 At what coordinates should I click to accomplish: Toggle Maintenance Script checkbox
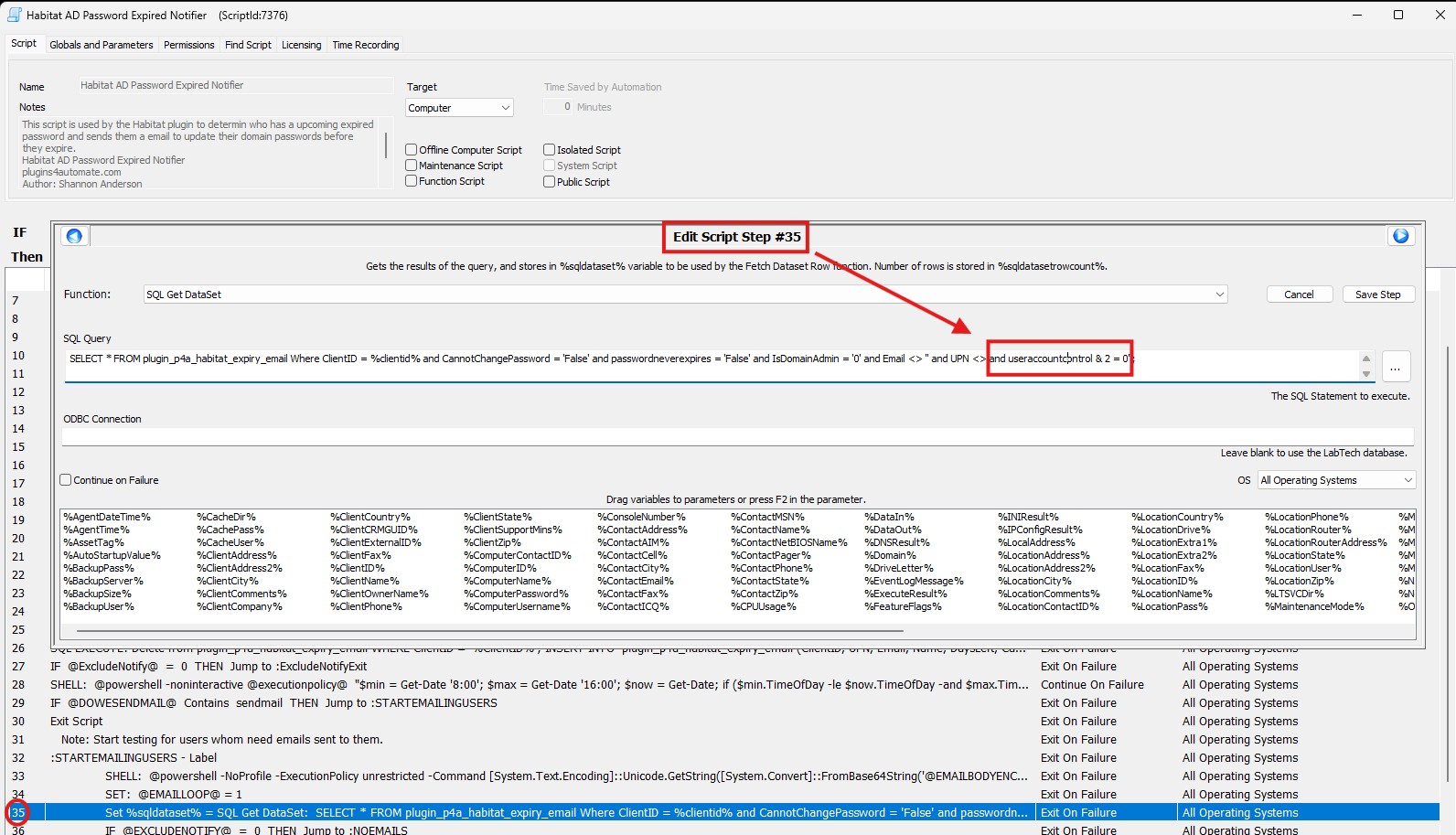pos(412,166)
